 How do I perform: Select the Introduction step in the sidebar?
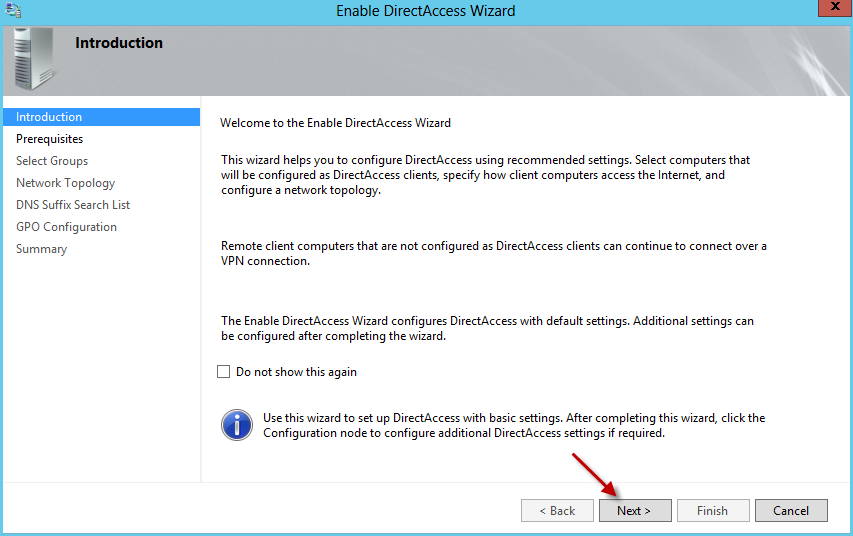pyautogui.click(x=49, y=117)
